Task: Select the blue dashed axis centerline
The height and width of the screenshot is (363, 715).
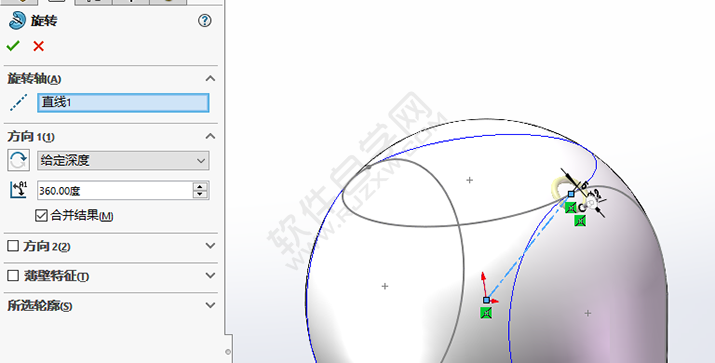Action: coord(528,247)
